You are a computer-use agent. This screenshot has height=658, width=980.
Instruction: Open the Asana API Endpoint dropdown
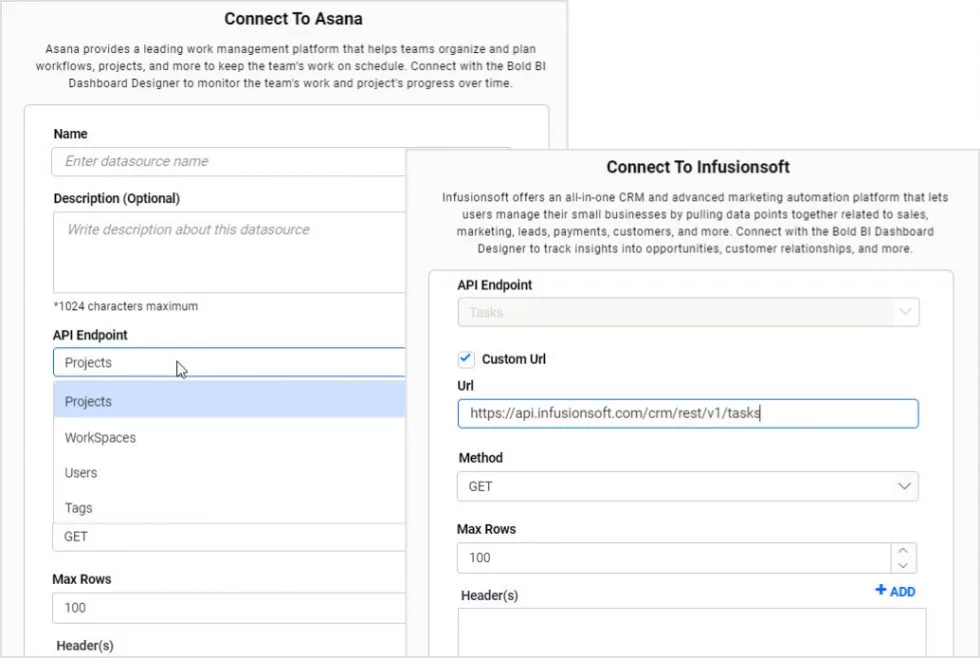coord(230,363)
